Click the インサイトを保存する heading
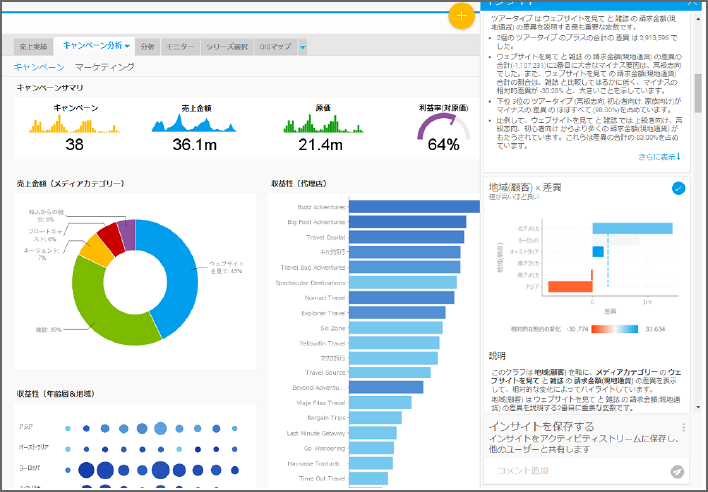The width and height of the screenshot is (708, 492). [x=541, y=427]
